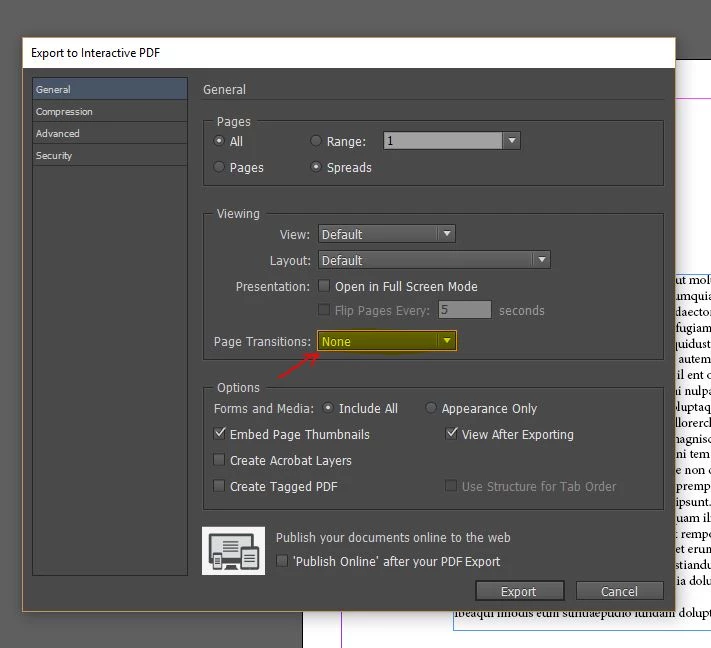Screen dimensions: 711x648
Task: Click the 'Publish your documents online' text
Action: (393, 537)
